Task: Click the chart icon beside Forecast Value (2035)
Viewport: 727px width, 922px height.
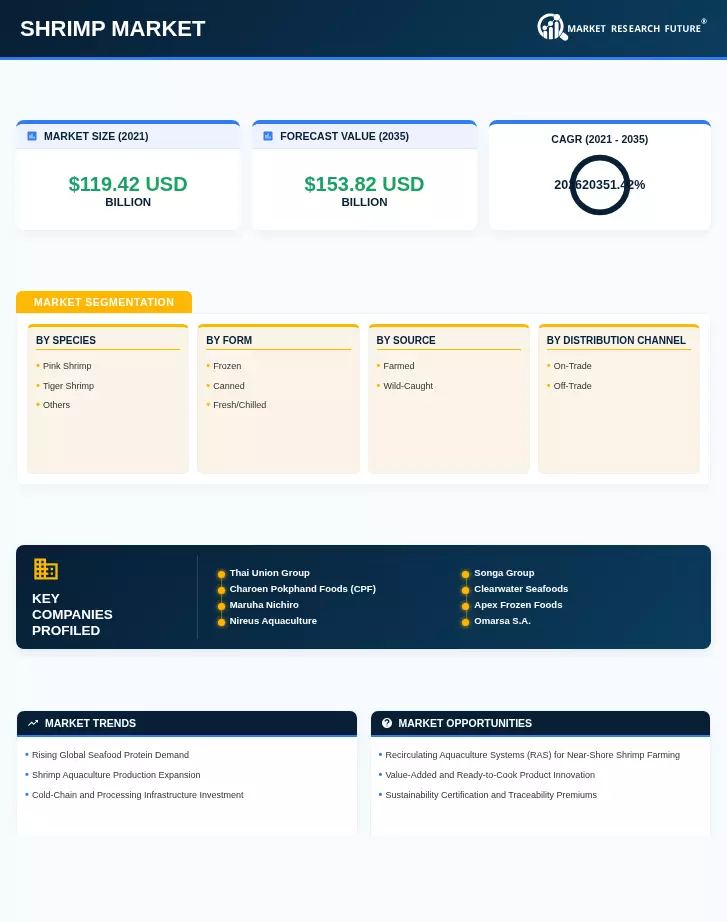Action: 268,136
